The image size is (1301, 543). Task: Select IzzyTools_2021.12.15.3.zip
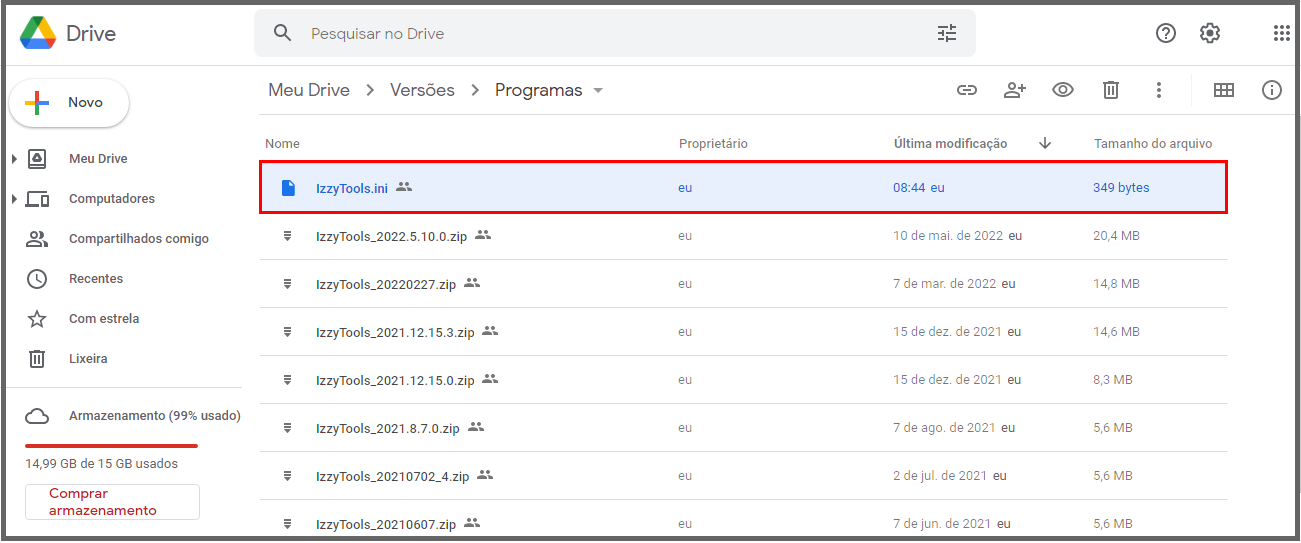pos(743,332)
